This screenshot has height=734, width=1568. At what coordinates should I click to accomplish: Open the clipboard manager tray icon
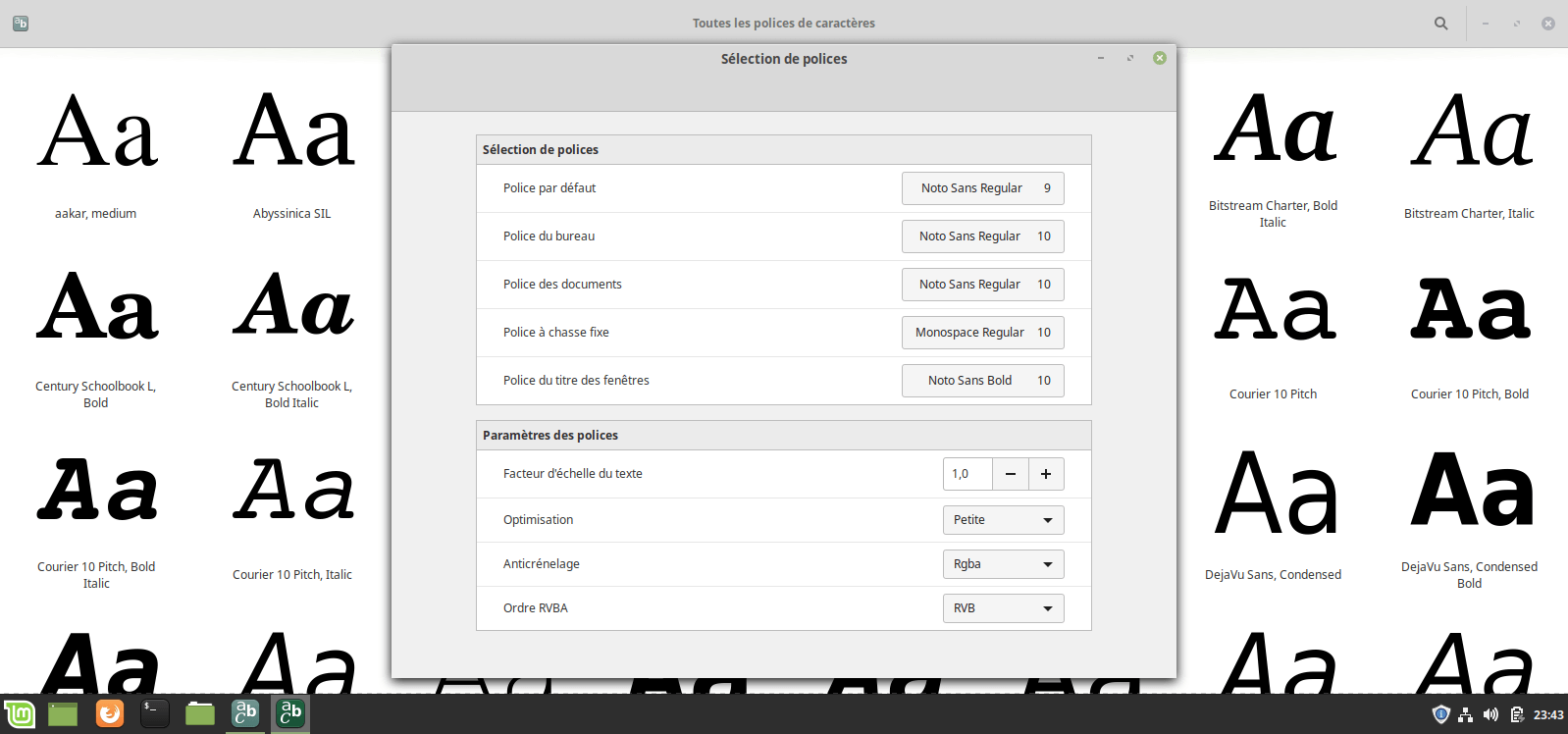(x=1517, y=714)
